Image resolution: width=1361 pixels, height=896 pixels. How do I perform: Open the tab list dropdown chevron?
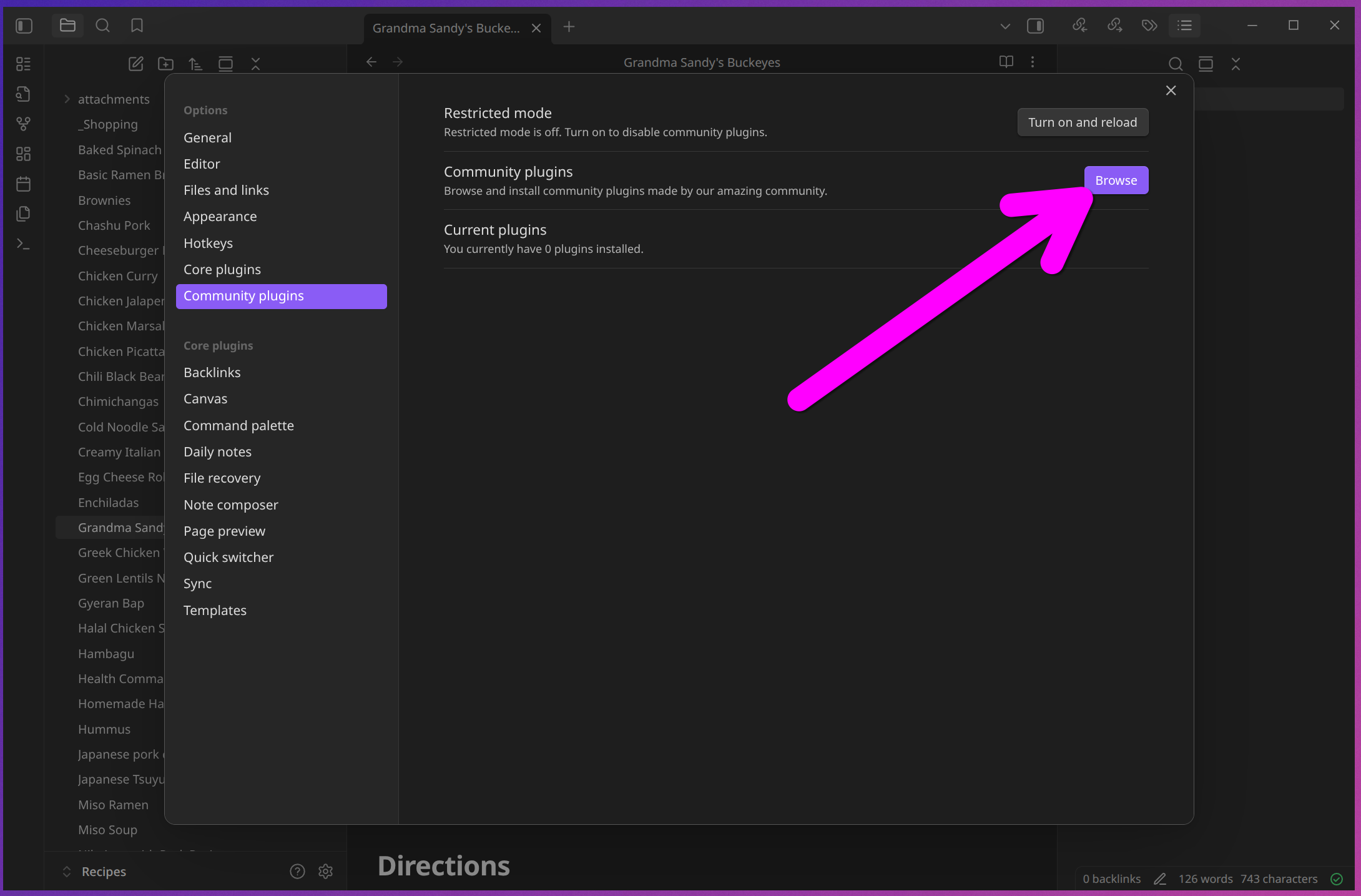coord(1005,26)
